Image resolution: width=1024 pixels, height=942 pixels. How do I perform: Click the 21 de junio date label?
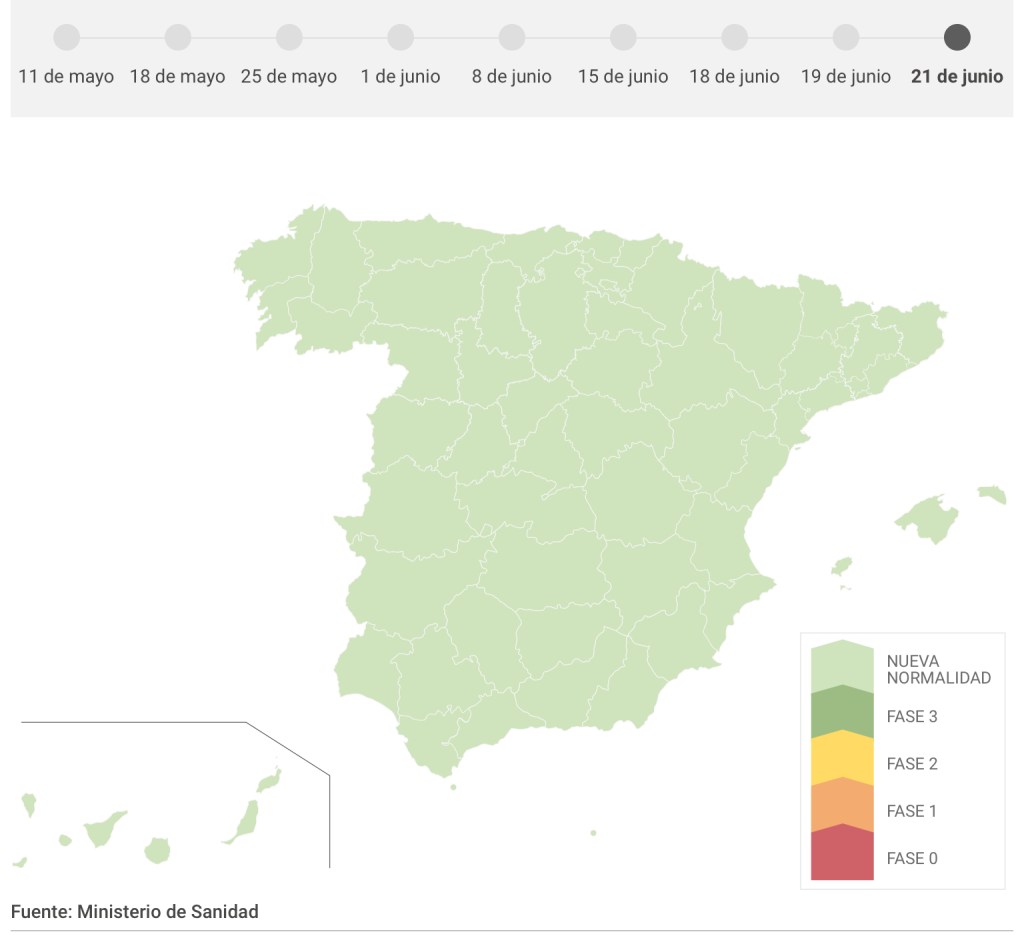[x=957, y=77]
